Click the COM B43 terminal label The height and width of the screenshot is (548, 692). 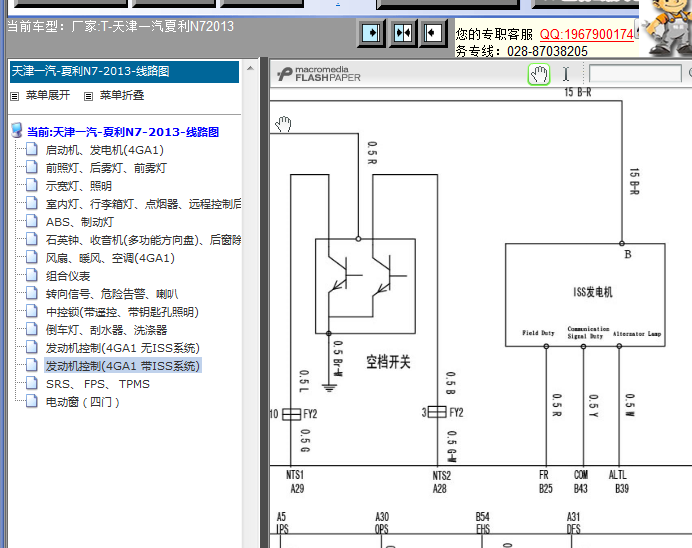point(581,481)
